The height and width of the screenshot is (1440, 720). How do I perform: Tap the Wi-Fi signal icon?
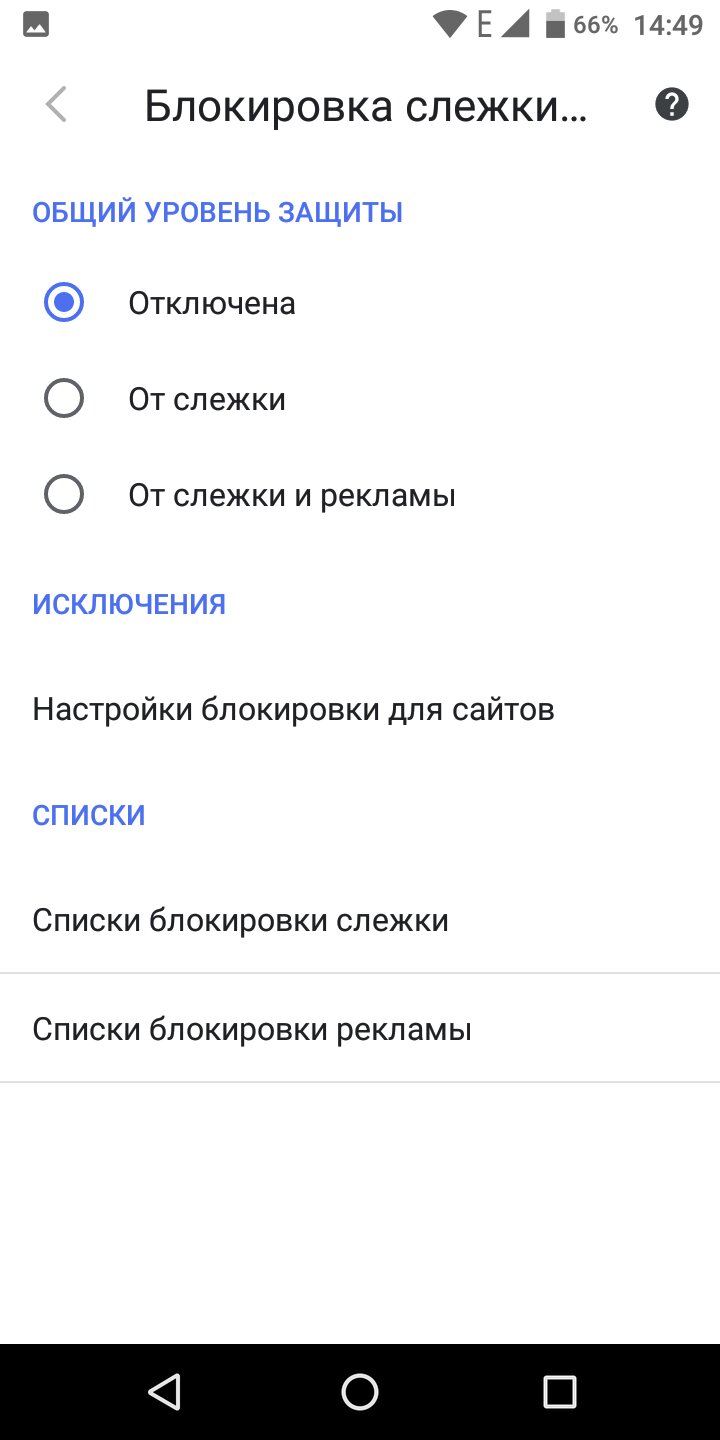(450, 25)
